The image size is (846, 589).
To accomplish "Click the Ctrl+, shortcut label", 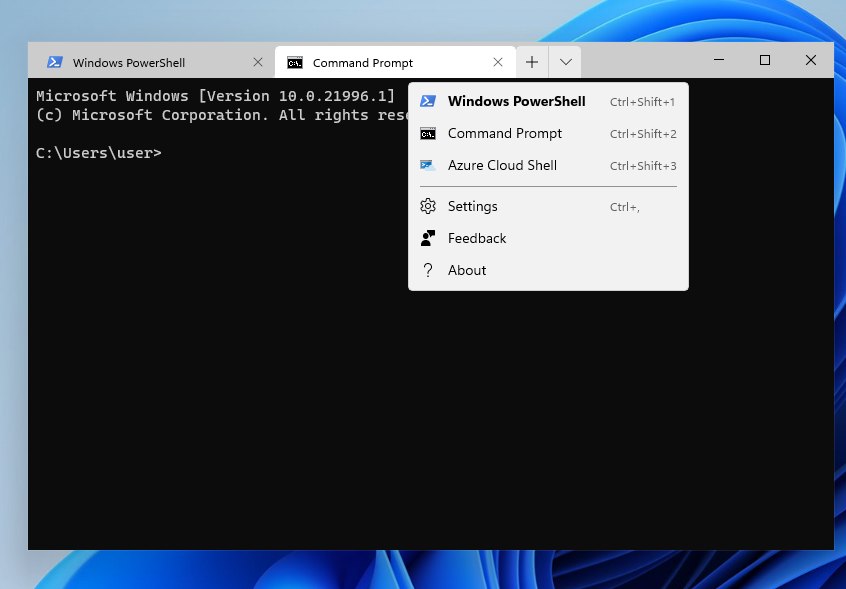I will (x=625, y=207).
